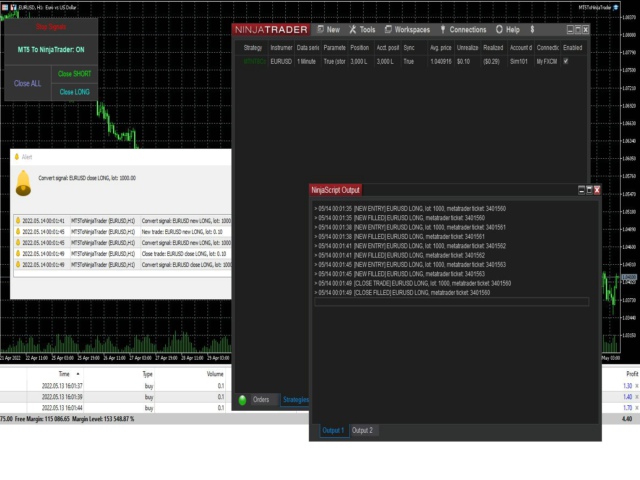Click the Close LONG button
Screen dimensions: 640x480
pyautogui.click(x=74, y=92)
